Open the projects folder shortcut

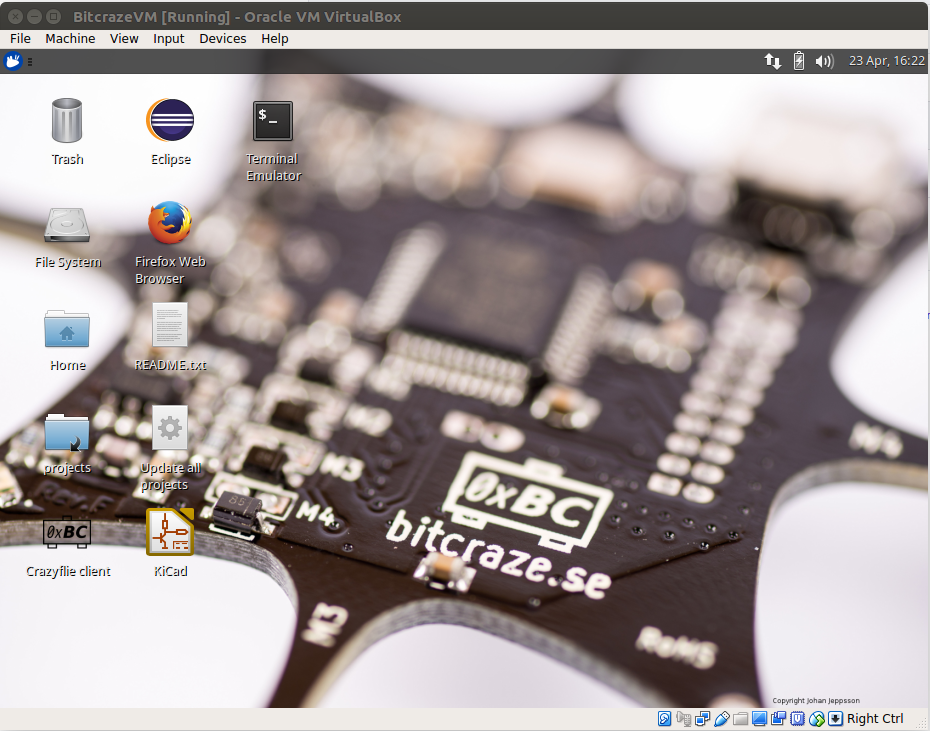pos(67,432)
